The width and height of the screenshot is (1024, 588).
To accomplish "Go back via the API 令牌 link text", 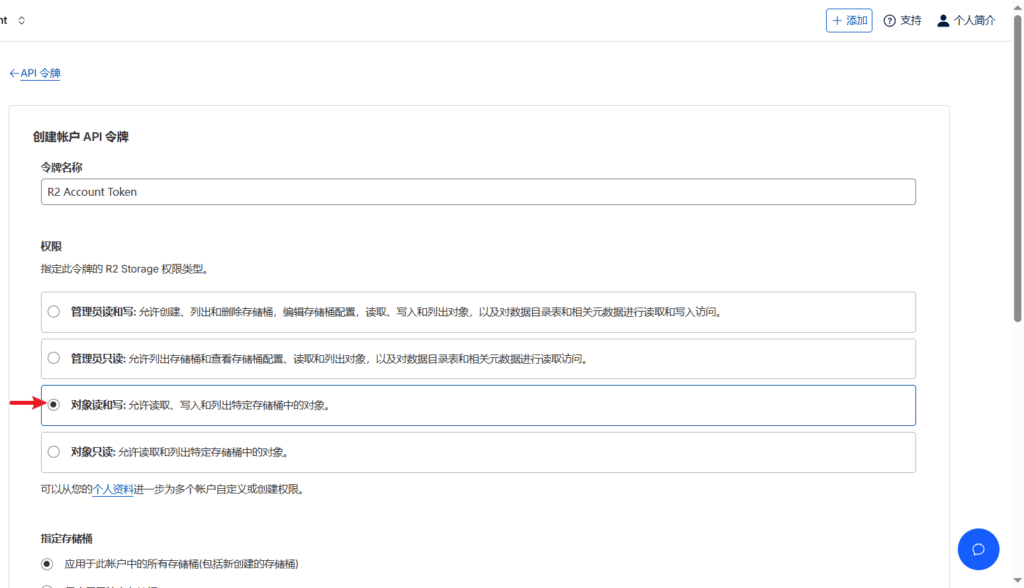I will point(41,73).
